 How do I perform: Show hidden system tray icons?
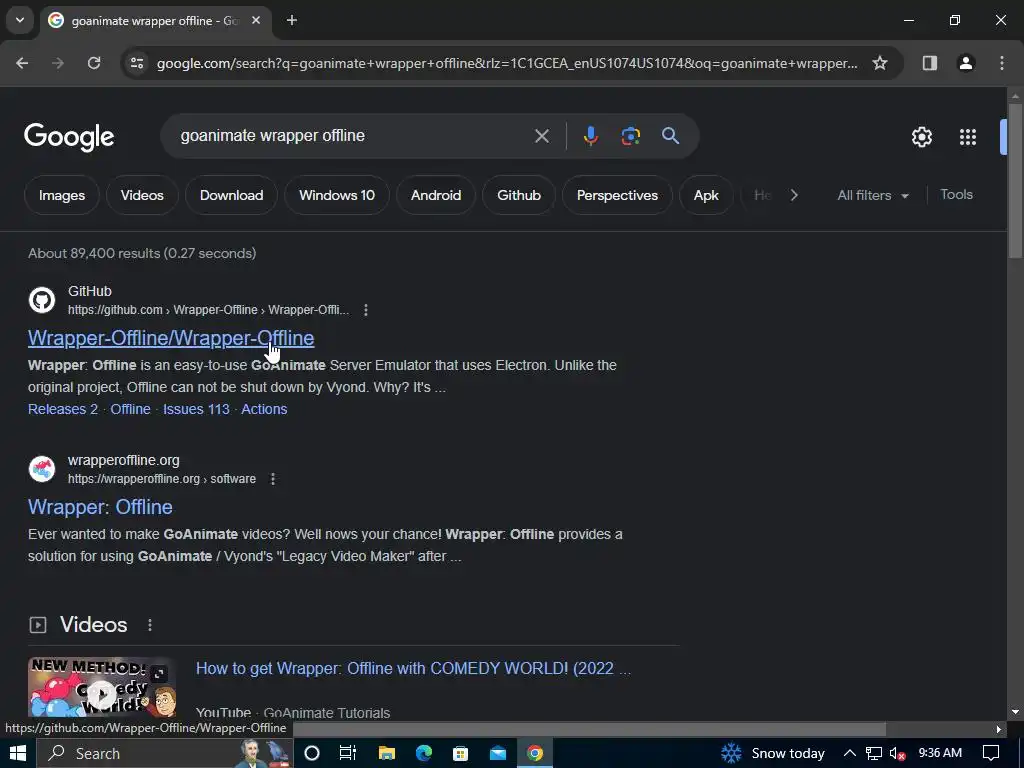click(x=850, y=753)
